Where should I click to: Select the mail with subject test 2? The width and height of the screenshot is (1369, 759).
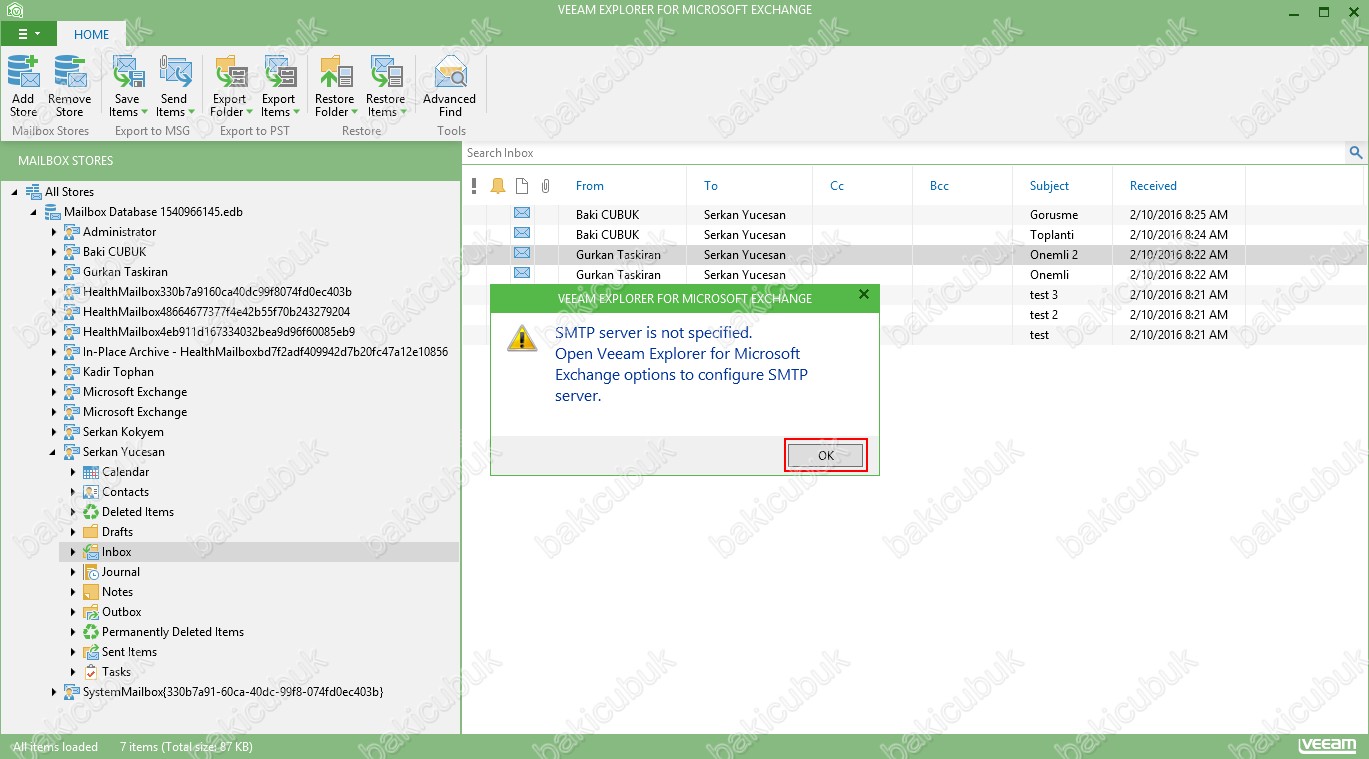[x=1043, y=315]
